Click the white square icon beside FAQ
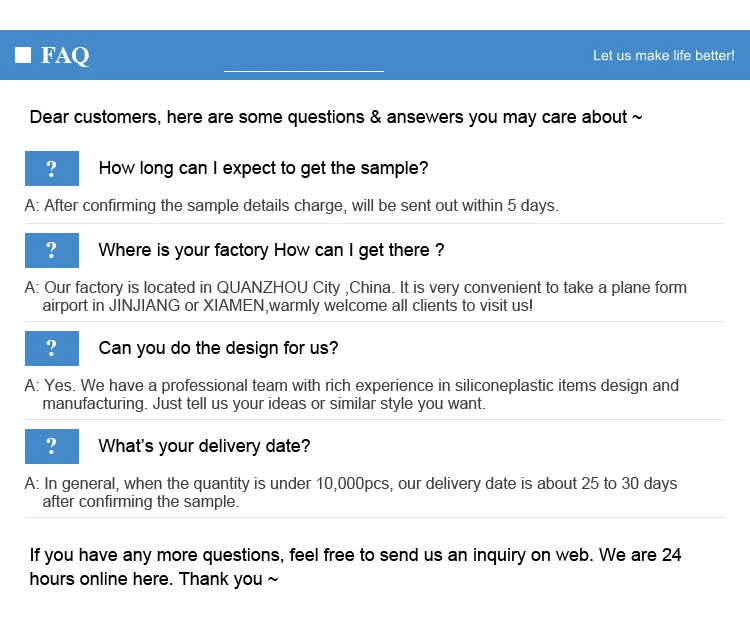Viewport: 750px width, 638px height. [x=23, y=55]
